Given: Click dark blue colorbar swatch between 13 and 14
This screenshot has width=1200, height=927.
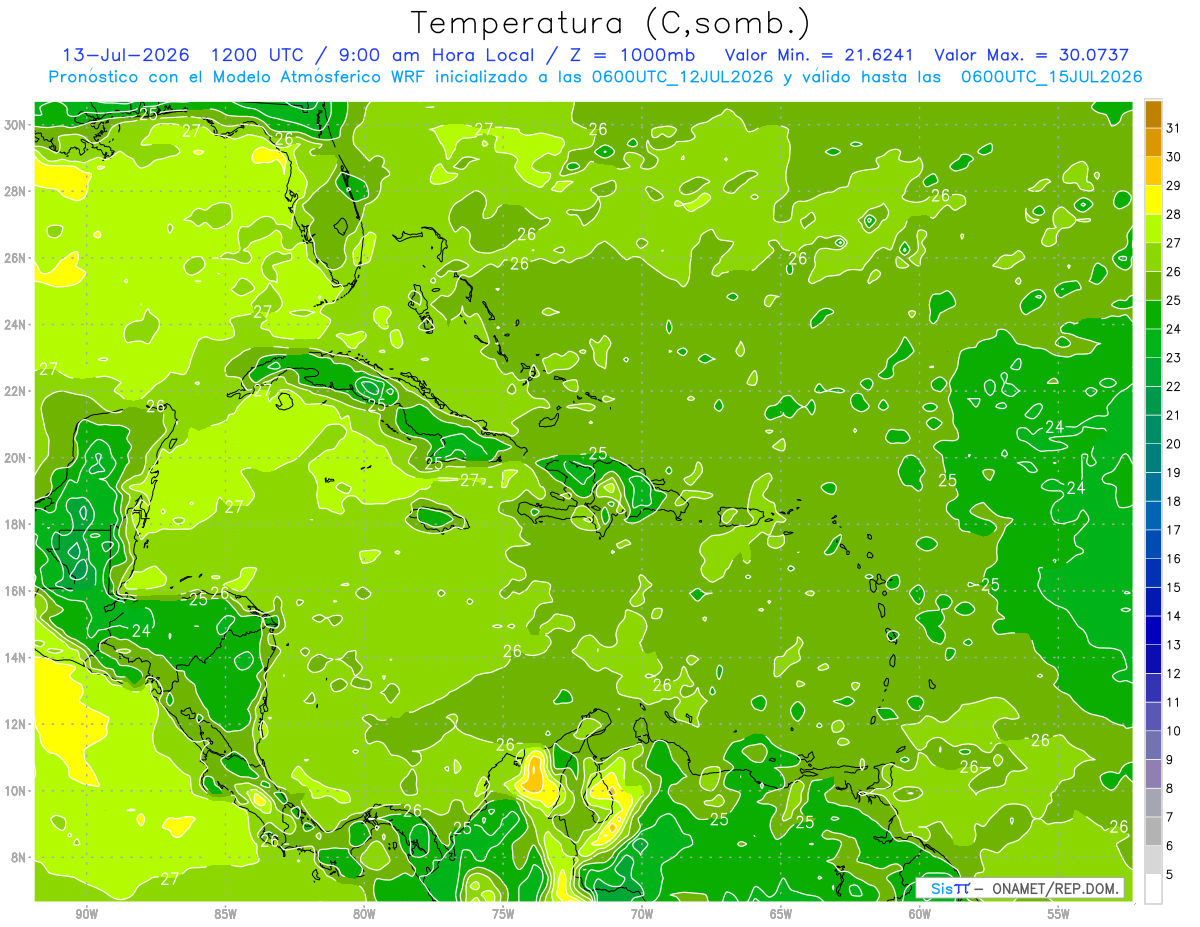Looking at the screenshot, I should [1153, 630].
